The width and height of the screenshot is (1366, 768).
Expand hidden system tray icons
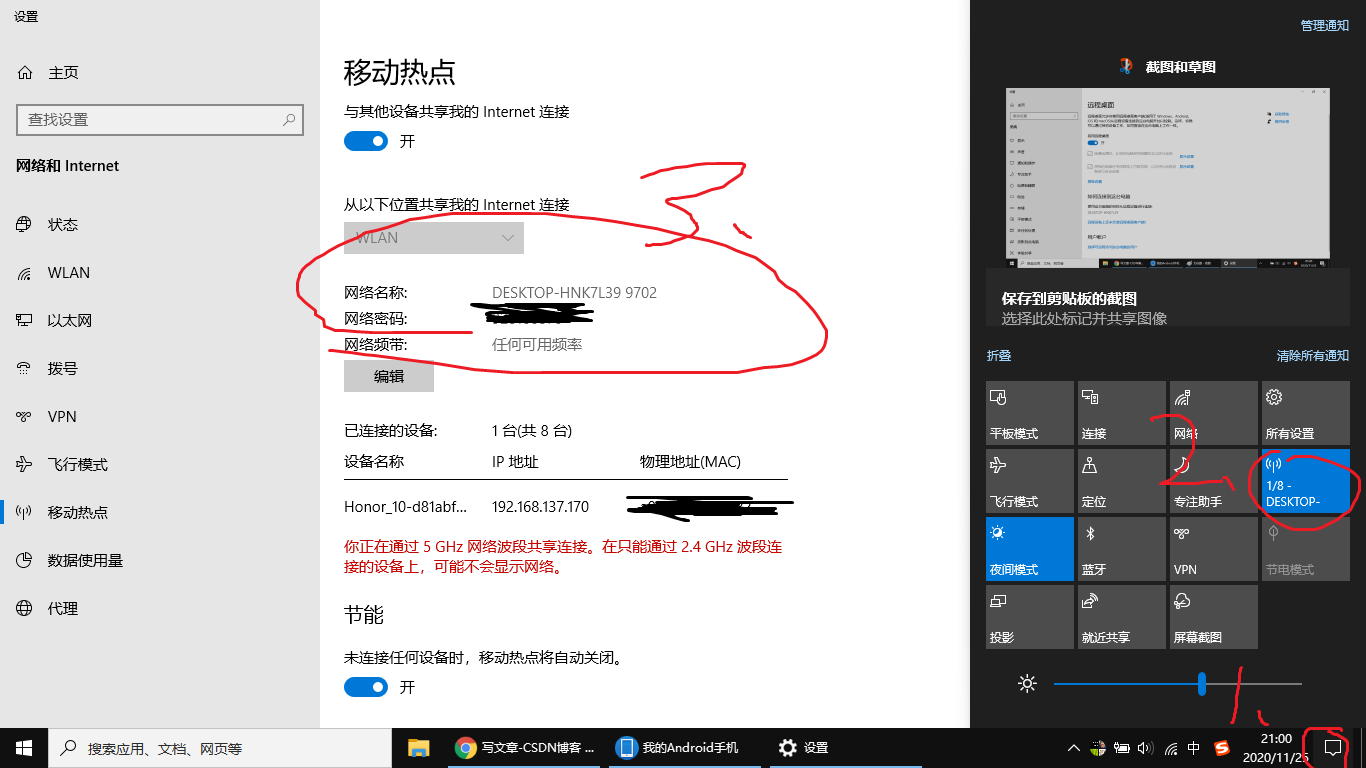coord(1072,747)
